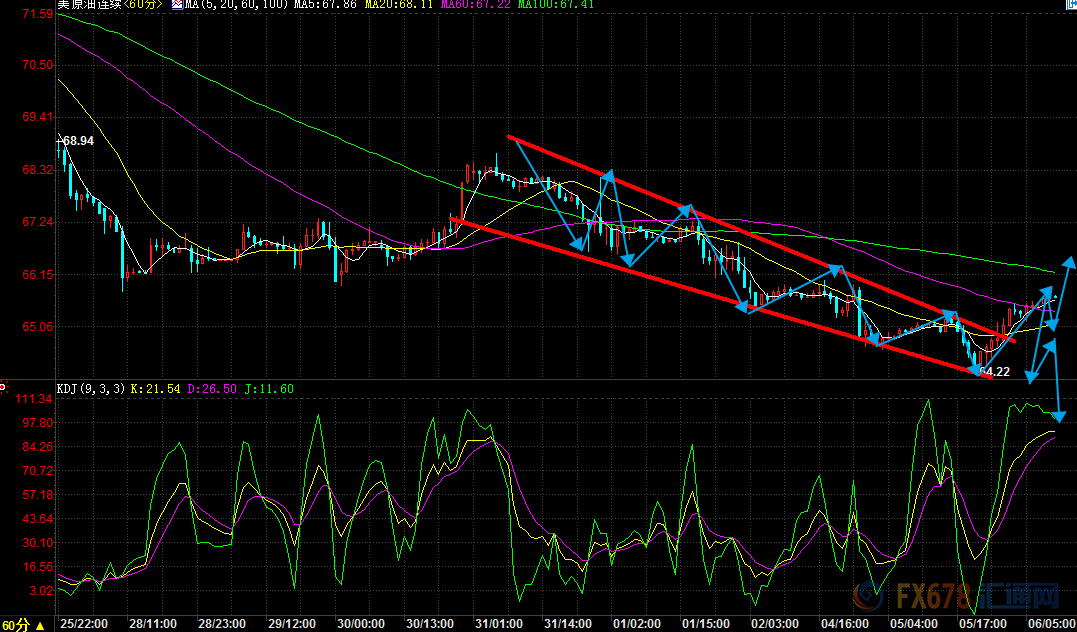Click the <60分> period label in the title
Viewport: 1077px width, 632px height.
coord(142,5)
